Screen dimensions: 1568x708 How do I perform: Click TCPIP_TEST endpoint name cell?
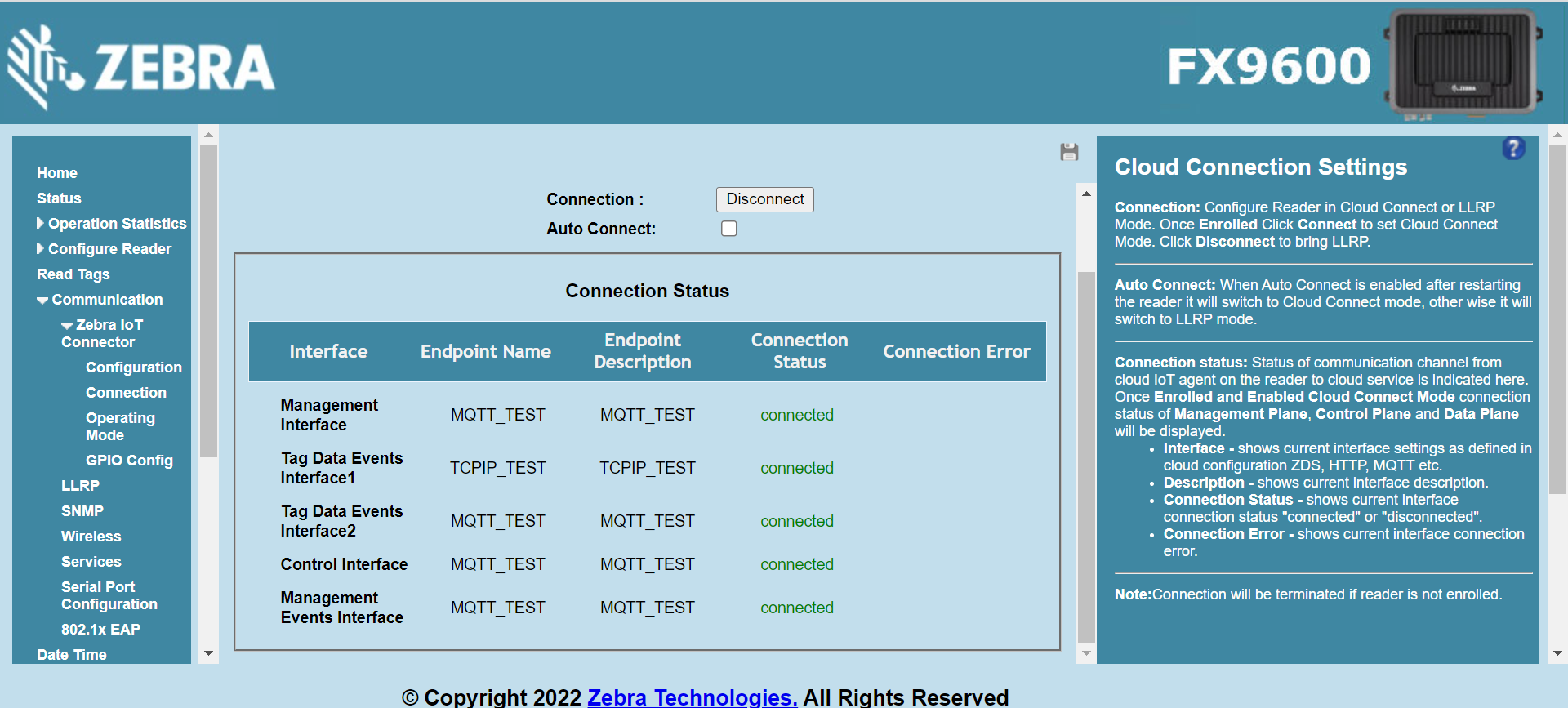tap(497, 468)
